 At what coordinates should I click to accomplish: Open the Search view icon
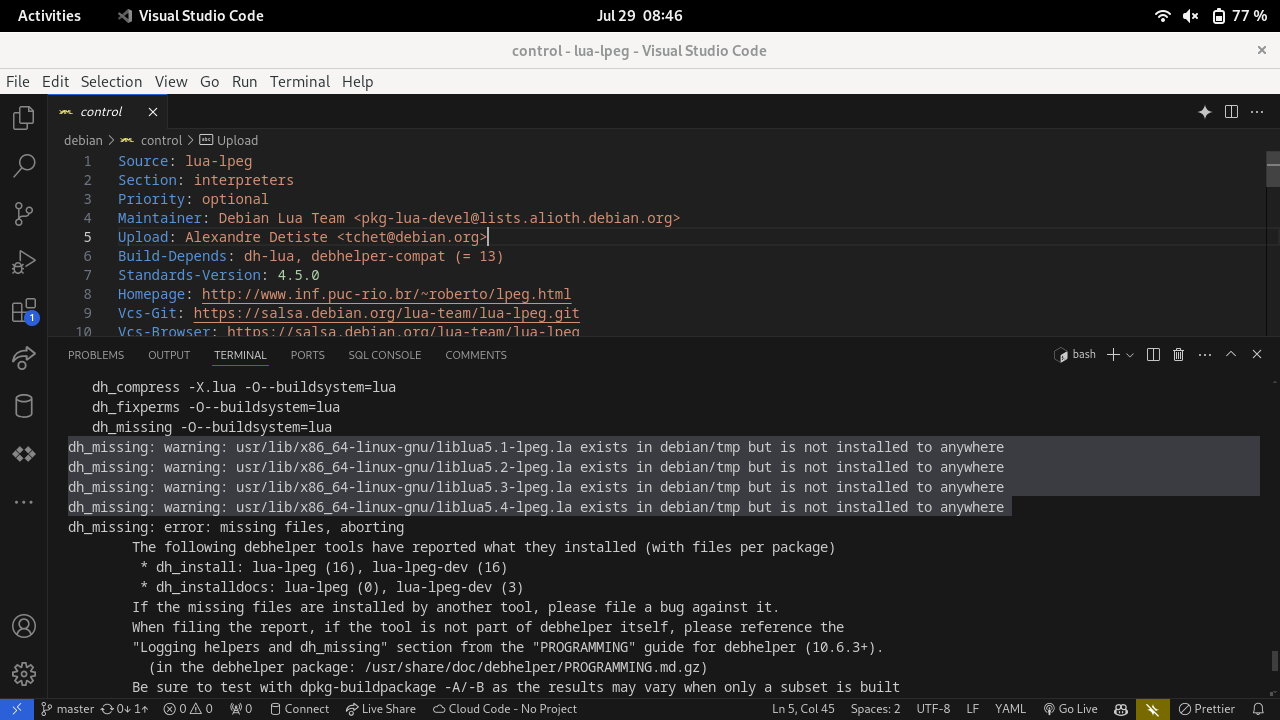(x=24, y=166)
